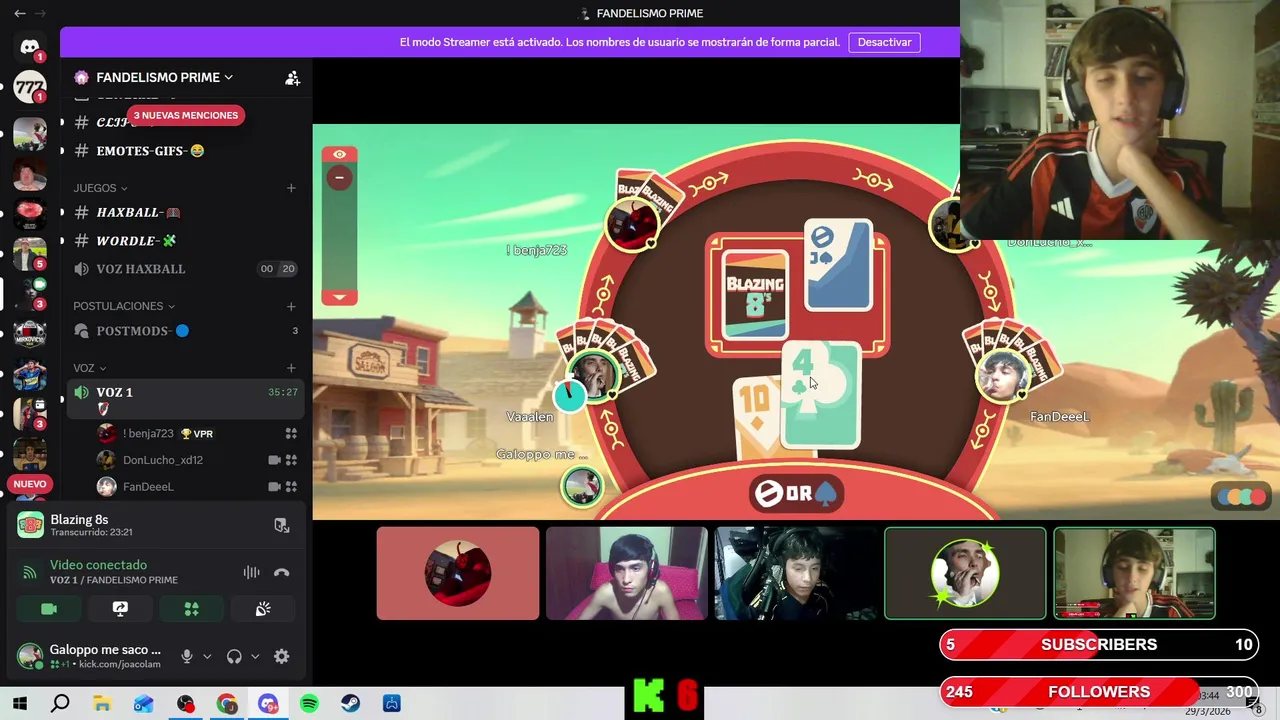Click camera icon next to DonLucho_xd12

coord(274,460)
